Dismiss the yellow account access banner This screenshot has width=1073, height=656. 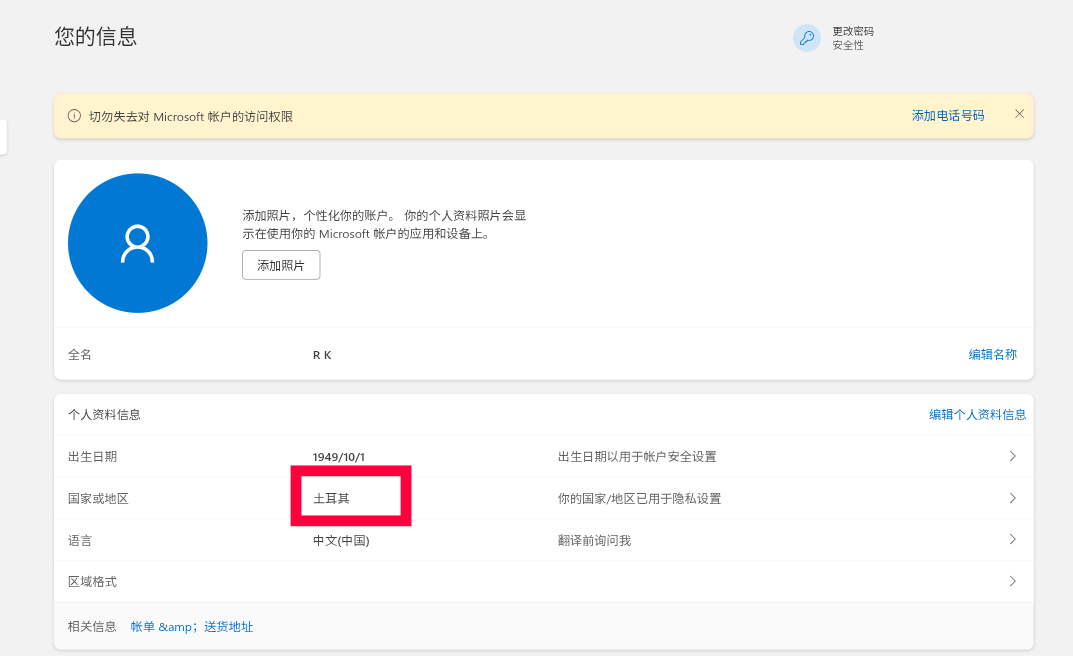pyautogui.click(x=1019, y=114)
